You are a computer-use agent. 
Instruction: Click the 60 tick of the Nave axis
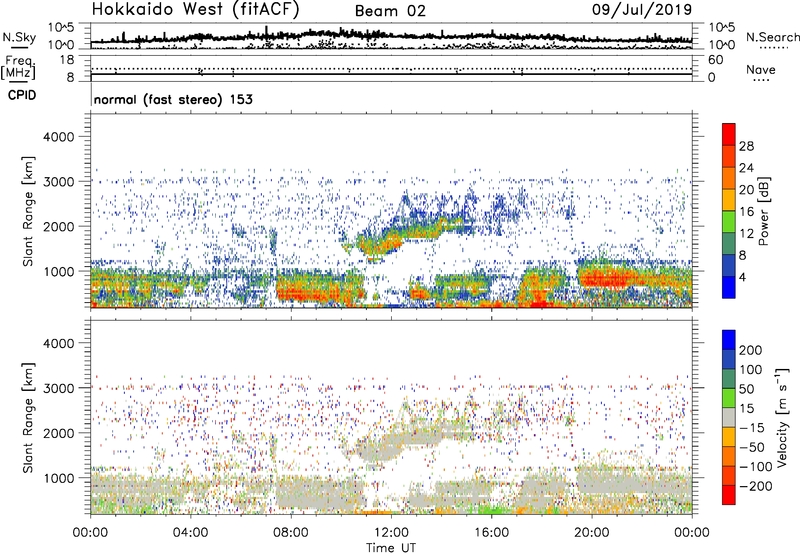tap(715, 60)
